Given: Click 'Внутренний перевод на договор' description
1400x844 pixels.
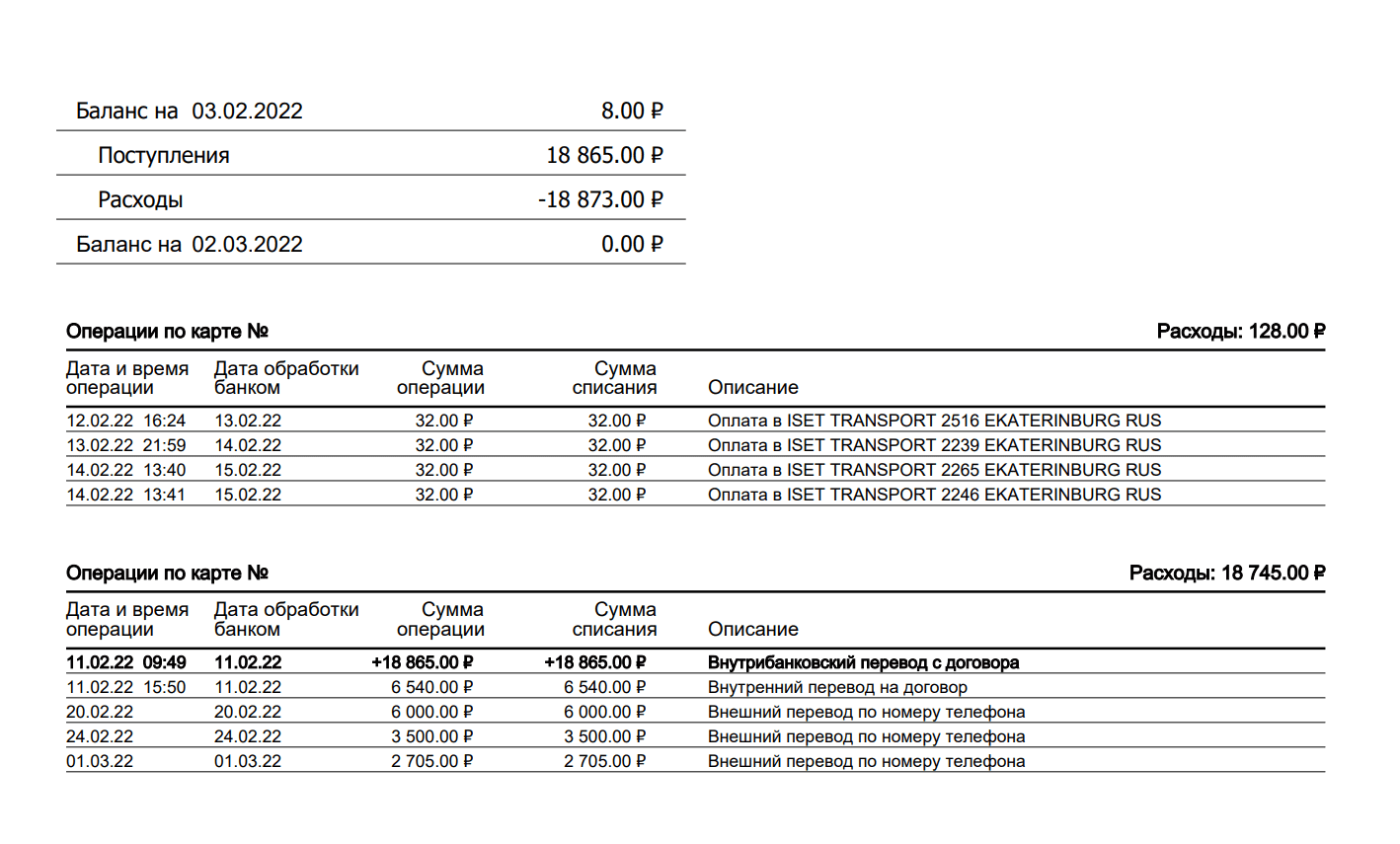Looking at the screenshot, I should 837,687.
